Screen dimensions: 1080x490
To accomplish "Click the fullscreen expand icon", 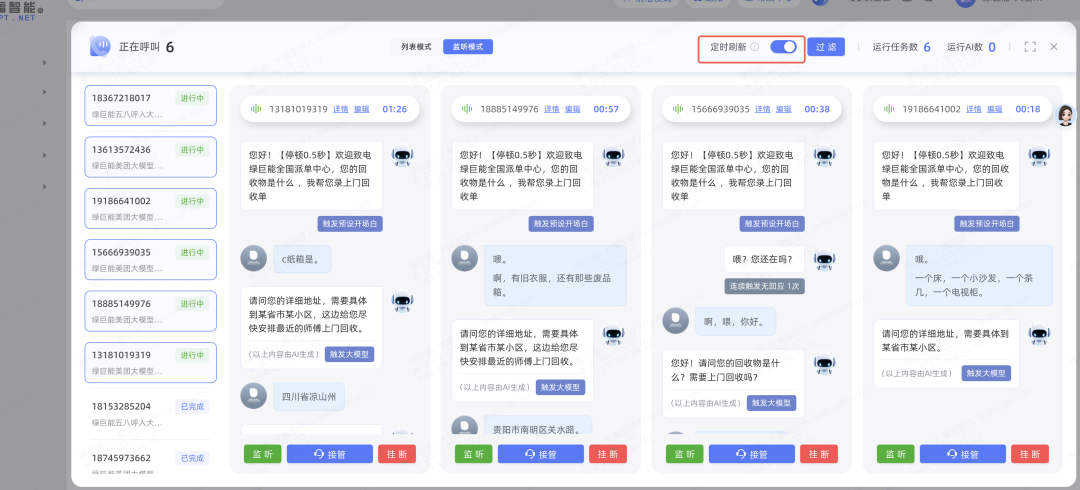I will tap(1030, 47).
